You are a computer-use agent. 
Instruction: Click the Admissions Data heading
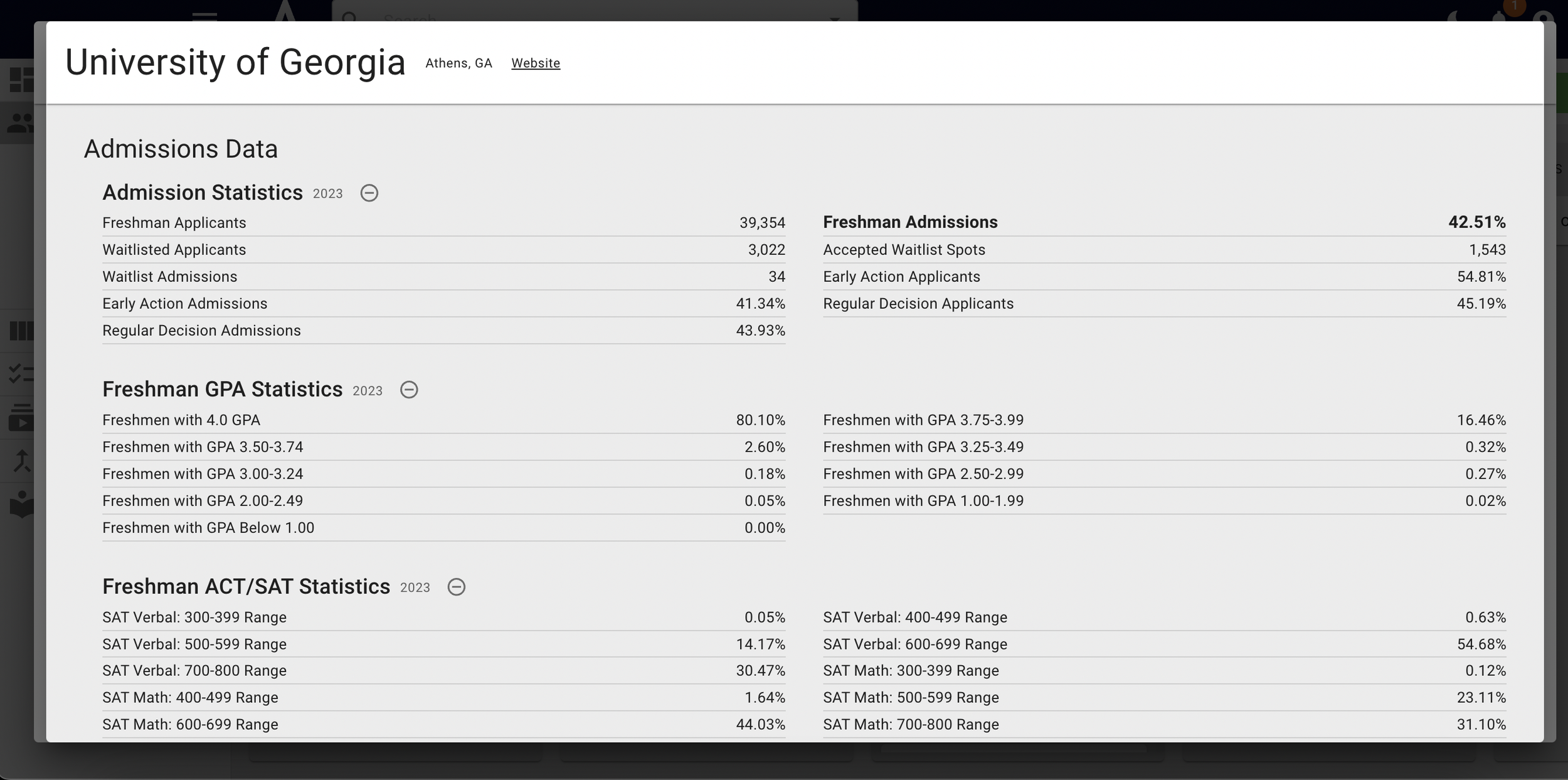point(181,149)
